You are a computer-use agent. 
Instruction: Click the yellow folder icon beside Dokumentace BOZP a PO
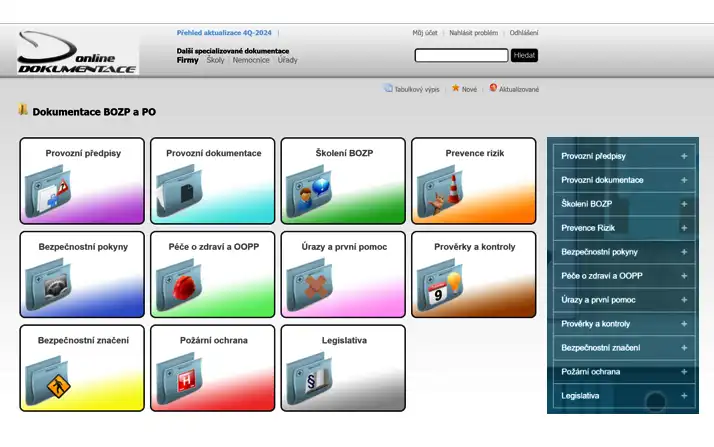click(x=23, y=110)
